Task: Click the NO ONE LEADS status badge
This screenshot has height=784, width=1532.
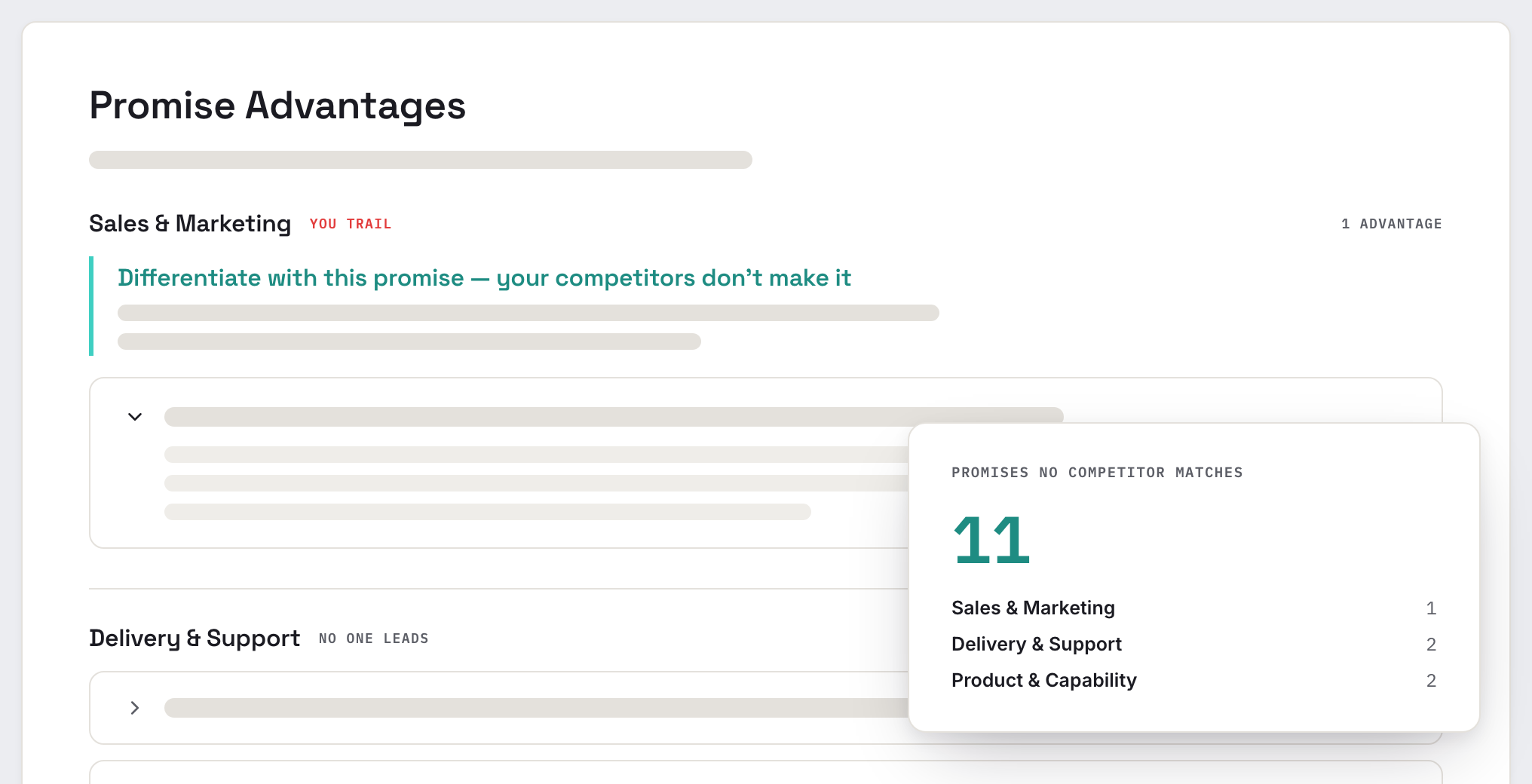Action: click(x=374, y=639)
